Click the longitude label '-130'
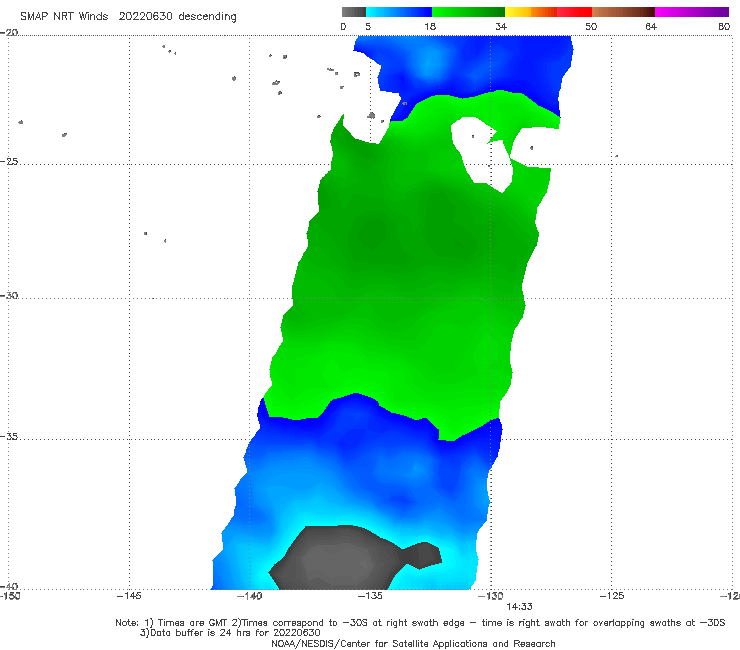Screen dimensions: 740x650 490,596
